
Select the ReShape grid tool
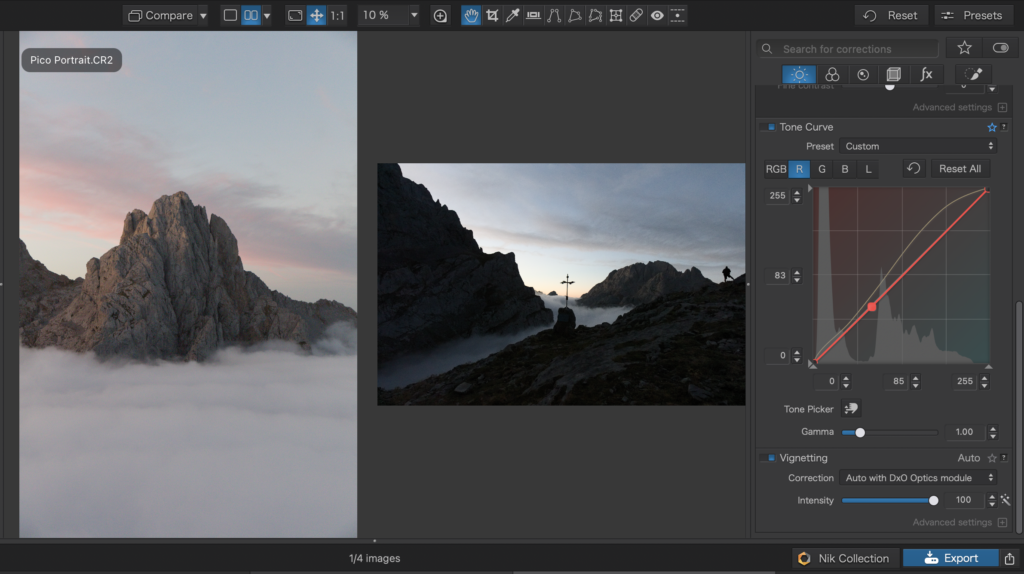coord(616,15)
